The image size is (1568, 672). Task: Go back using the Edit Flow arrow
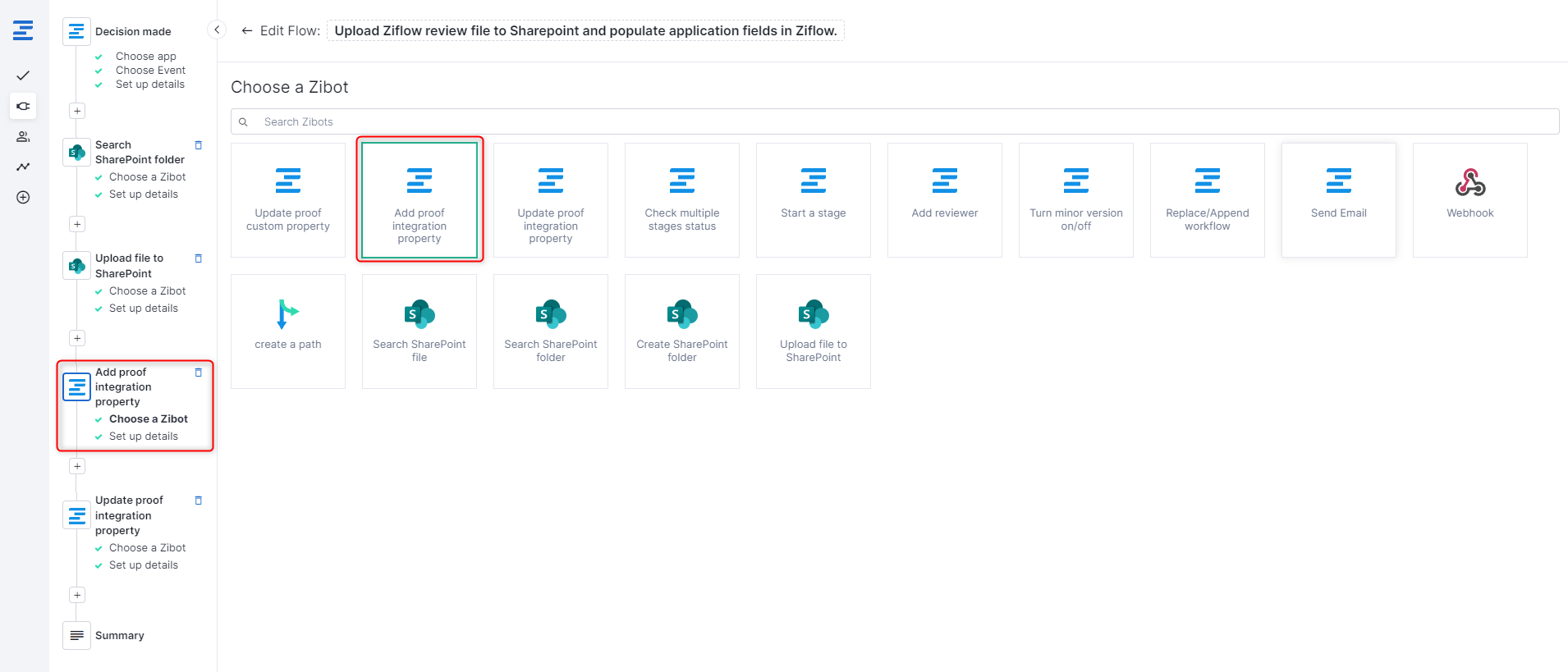click(x=246, y=31)
